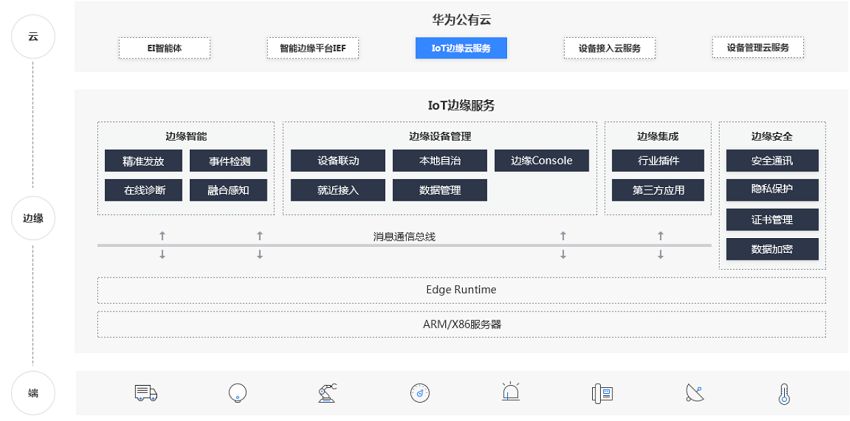The width and height of the screenshot is (850, 421).
Task: Open the EI智能体 box
Action: pyautogui.click(x=165, y=48)
